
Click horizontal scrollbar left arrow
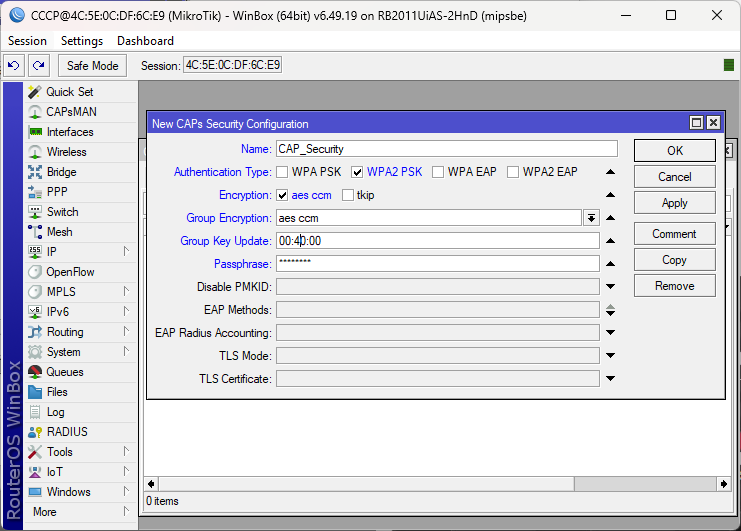151,484
